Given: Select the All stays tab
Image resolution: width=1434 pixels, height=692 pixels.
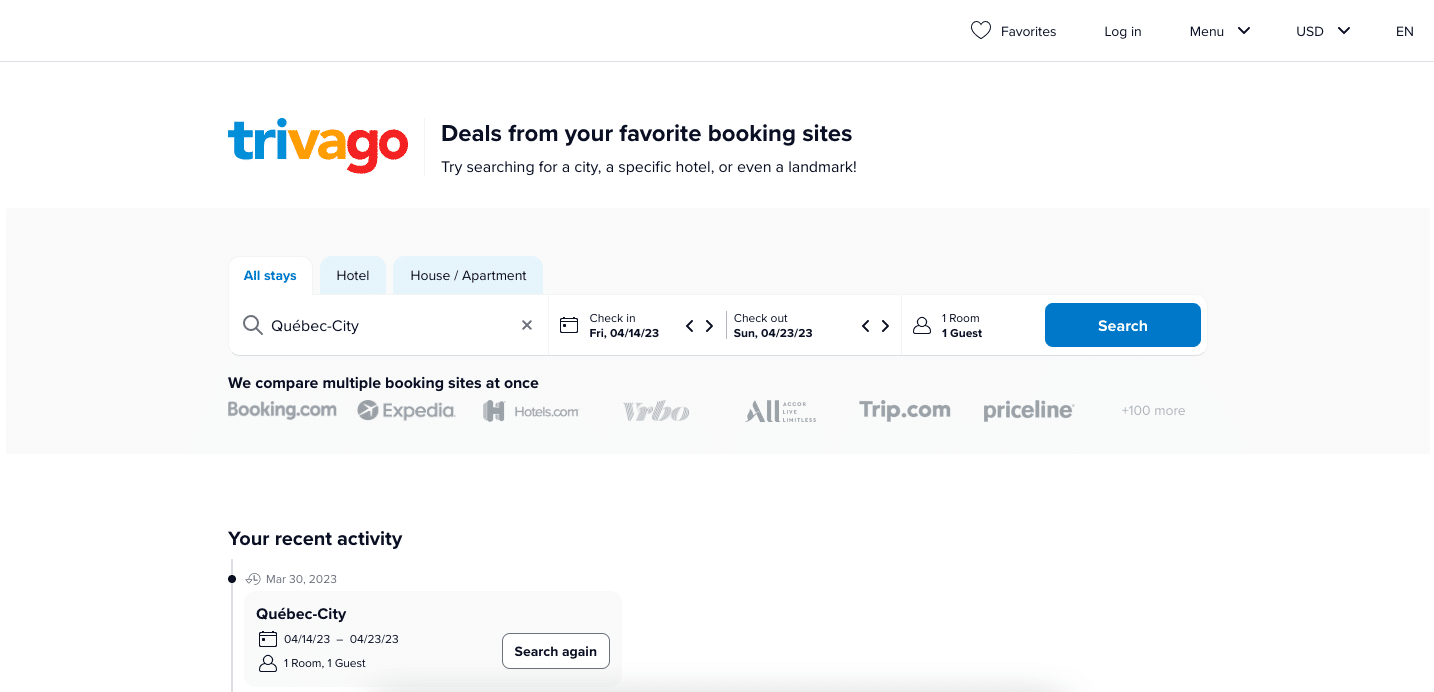Looking at the screenshot, I should click(270, 275).
